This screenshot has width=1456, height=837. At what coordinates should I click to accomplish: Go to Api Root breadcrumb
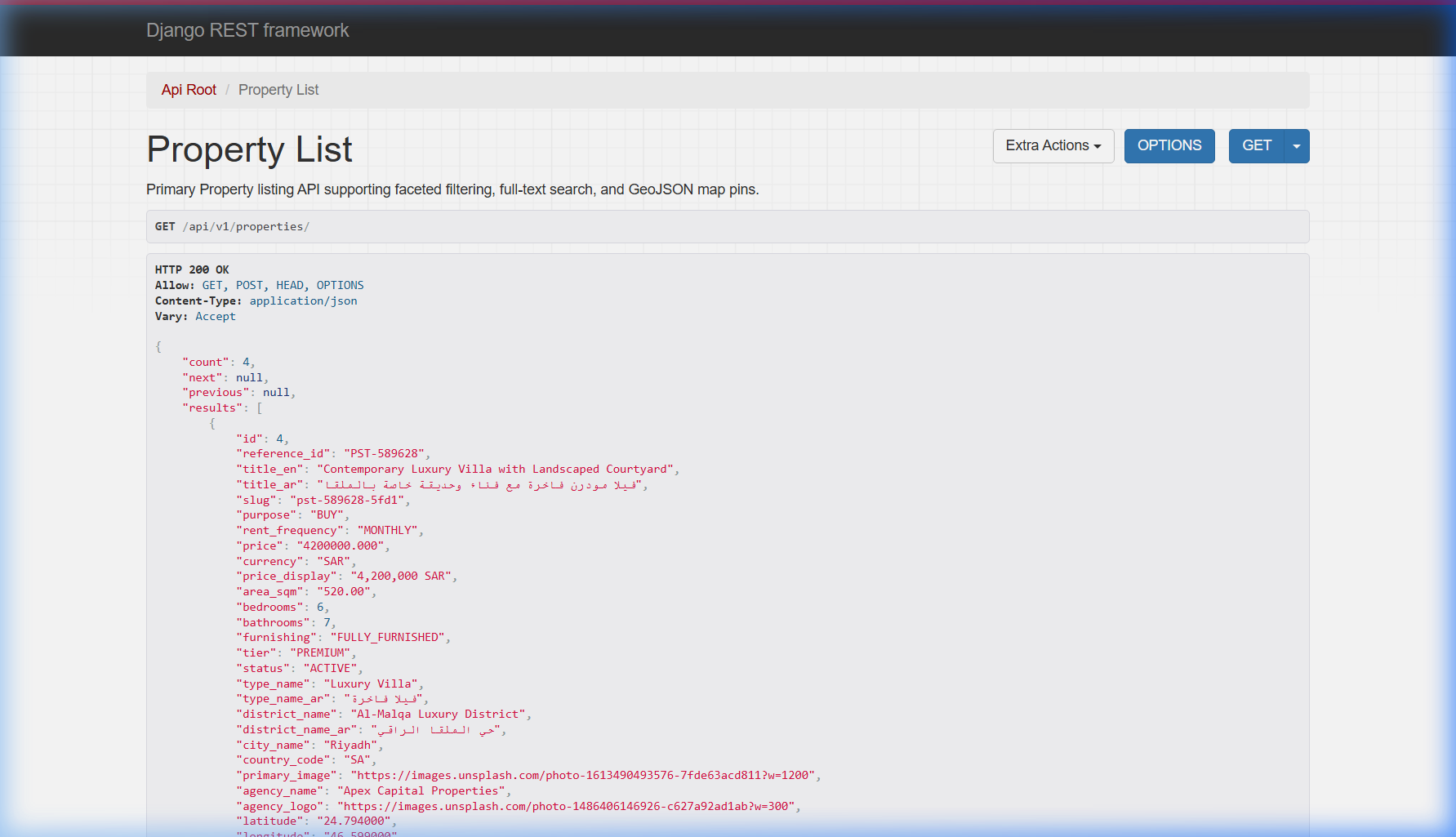[x=189, y=90]
